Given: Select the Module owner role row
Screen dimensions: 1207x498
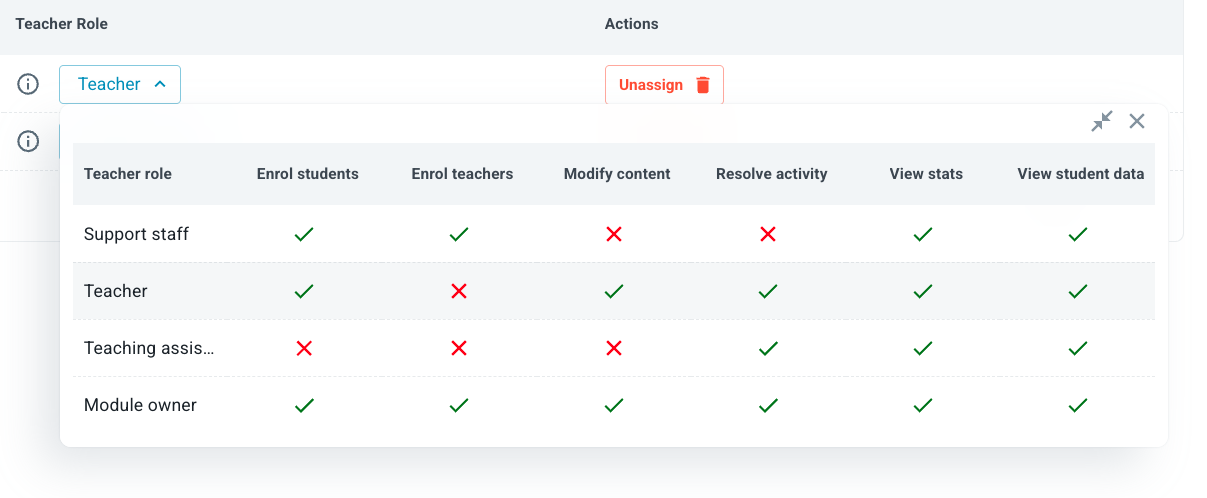Looking at the screenshot, I should [140, 405].
